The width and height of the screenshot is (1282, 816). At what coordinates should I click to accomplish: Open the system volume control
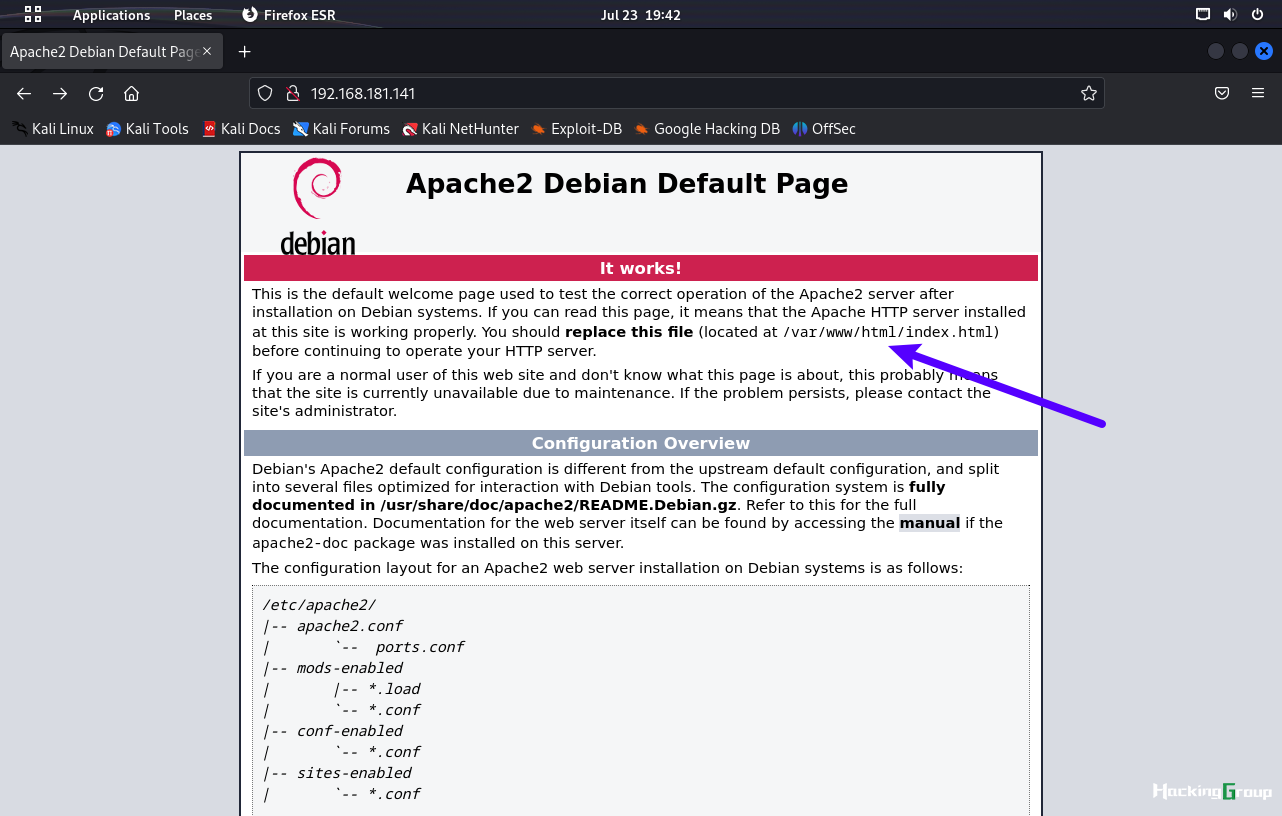1230,15
